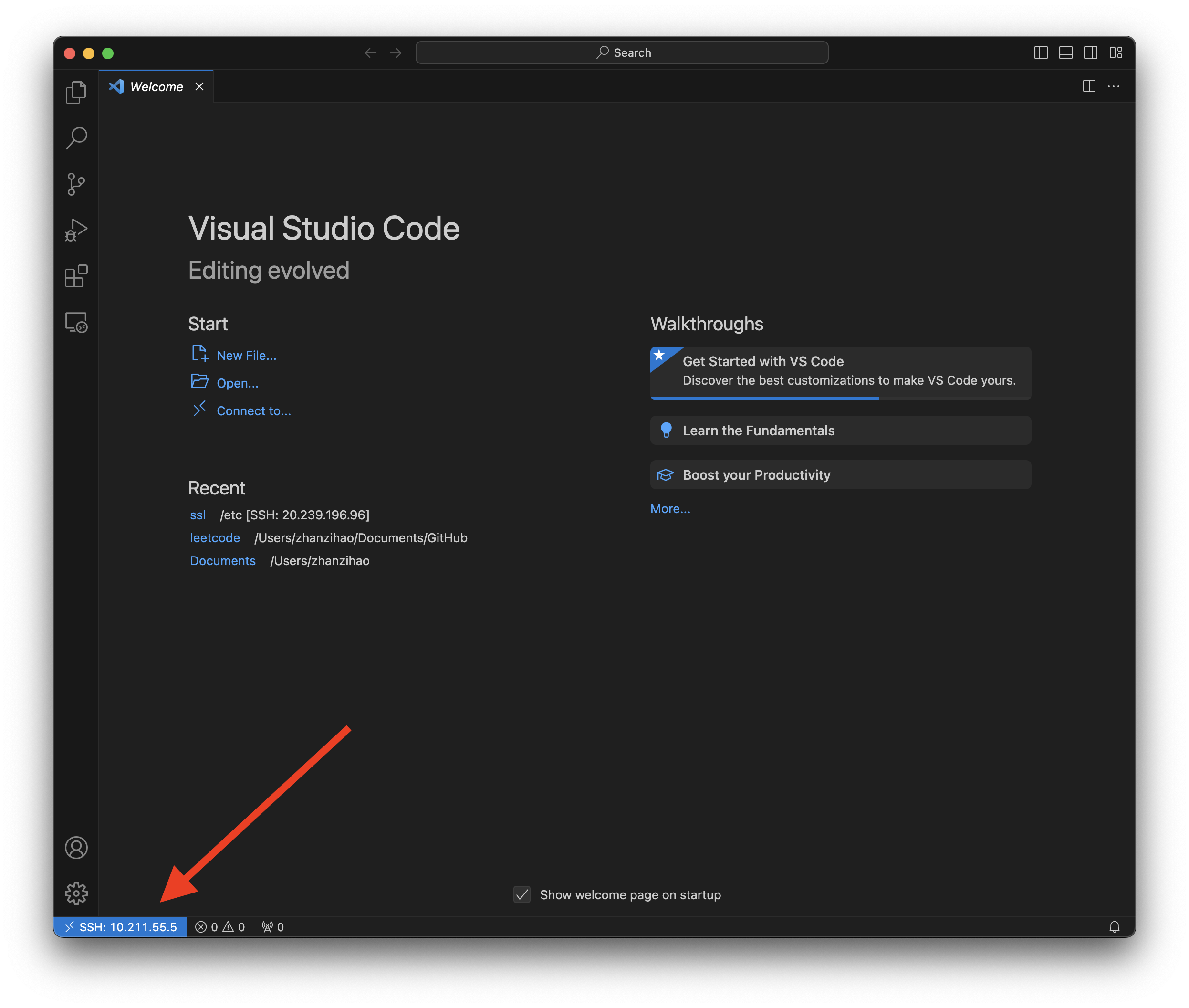The height and width of the screenshot is (1008, 1189).
Task: Open the Accounts menu icon
Action: [x=76, y=848]
